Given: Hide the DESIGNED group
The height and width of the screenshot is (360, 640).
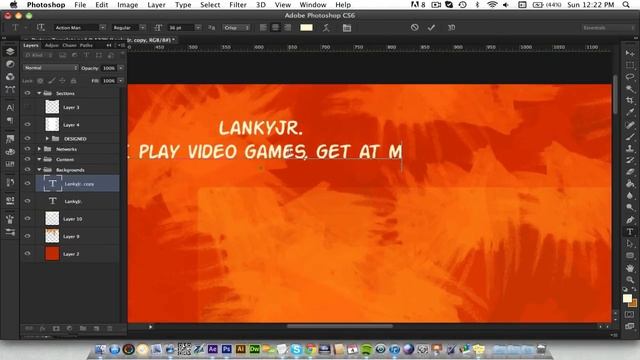Looking at the screenshot, I should coord(27,138).
